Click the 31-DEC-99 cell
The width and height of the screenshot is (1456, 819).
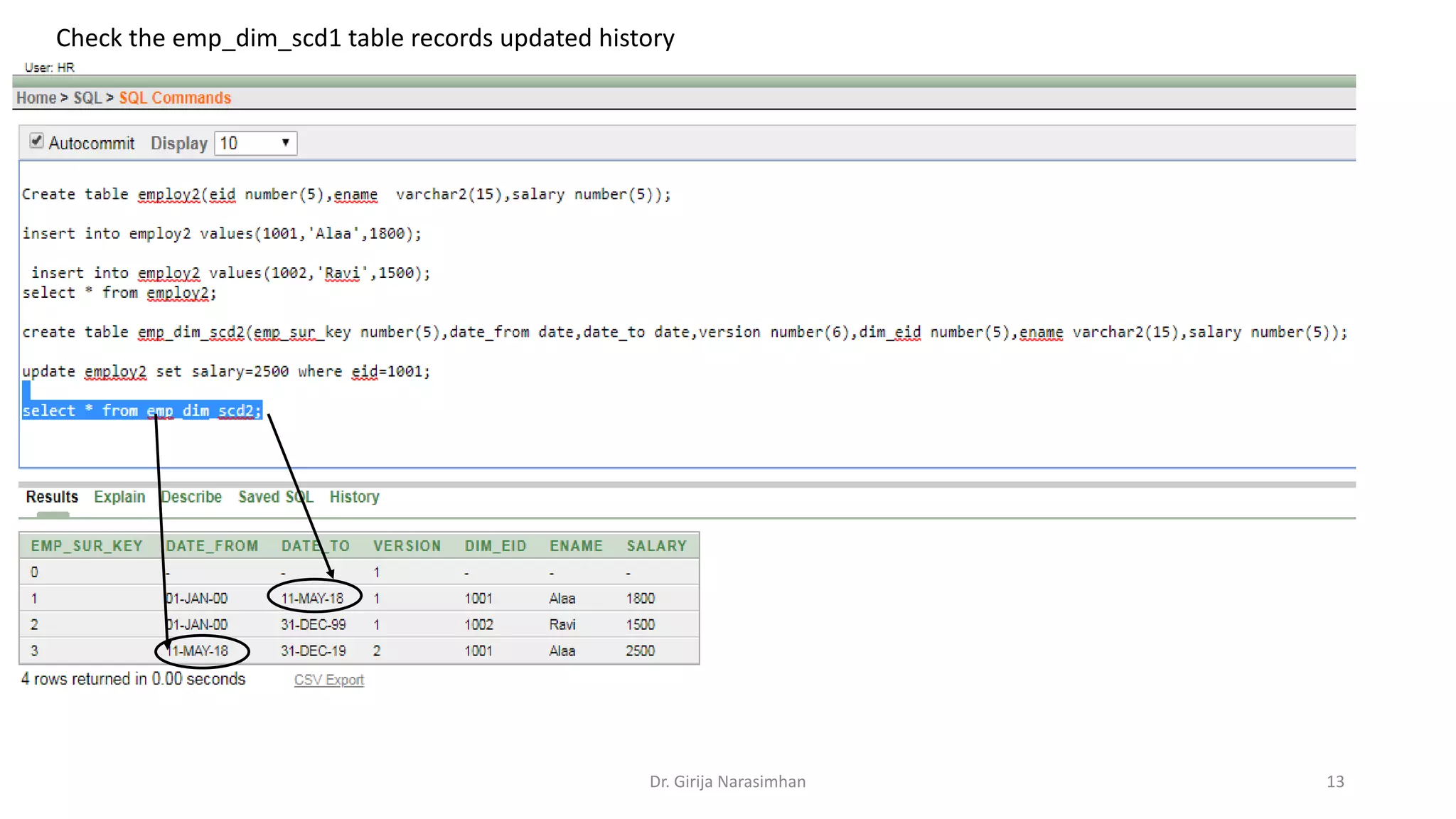314,625
